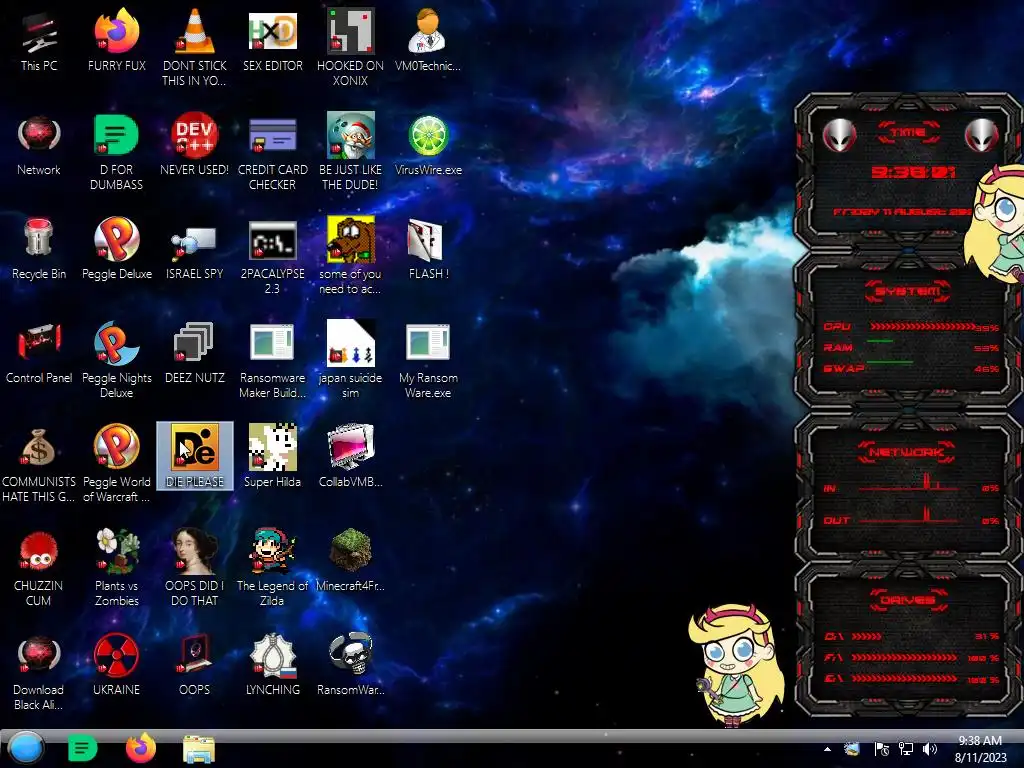Image resolution: width=1024 pixels, height=768 pixels.
Task: Select the highlighted DIE PLEASE icon
Action: (x=195, y=456)
